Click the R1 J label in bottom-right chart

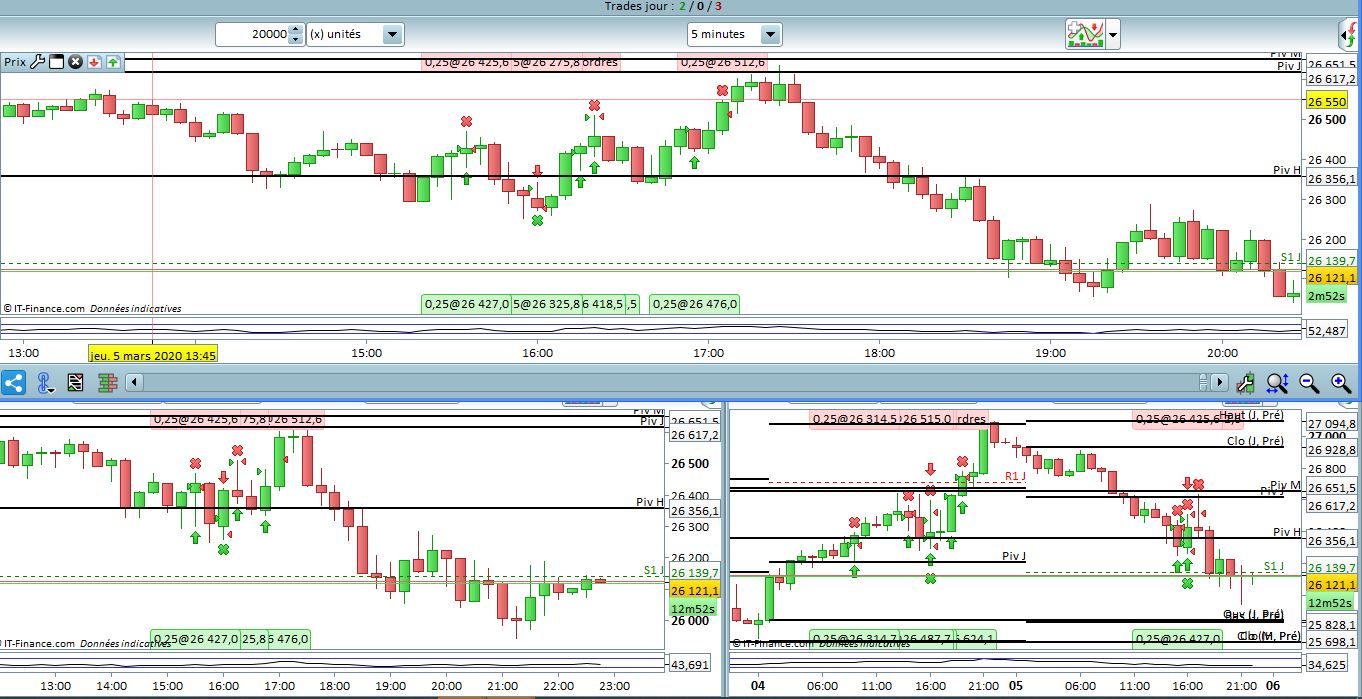1016,476
